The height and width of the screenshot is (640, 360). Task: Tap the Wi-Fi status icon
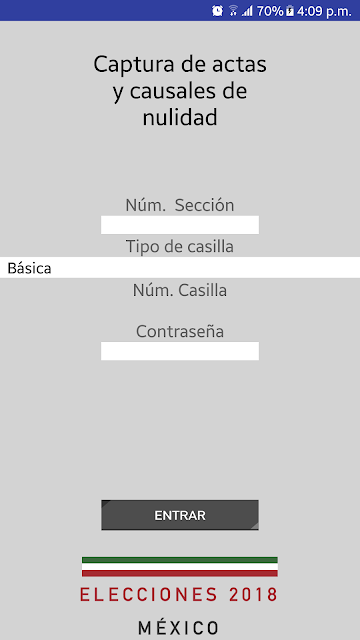tap(233, 11)
